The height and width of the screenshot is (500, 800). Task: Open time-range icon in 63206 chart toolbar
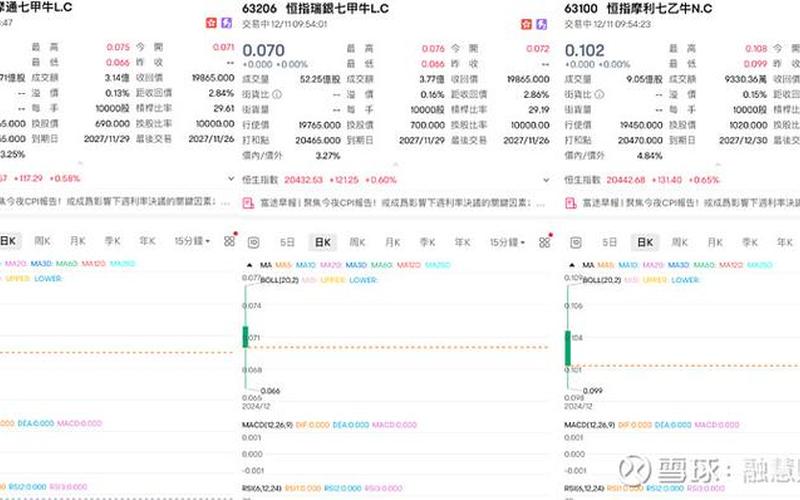(x=254, y=242)
